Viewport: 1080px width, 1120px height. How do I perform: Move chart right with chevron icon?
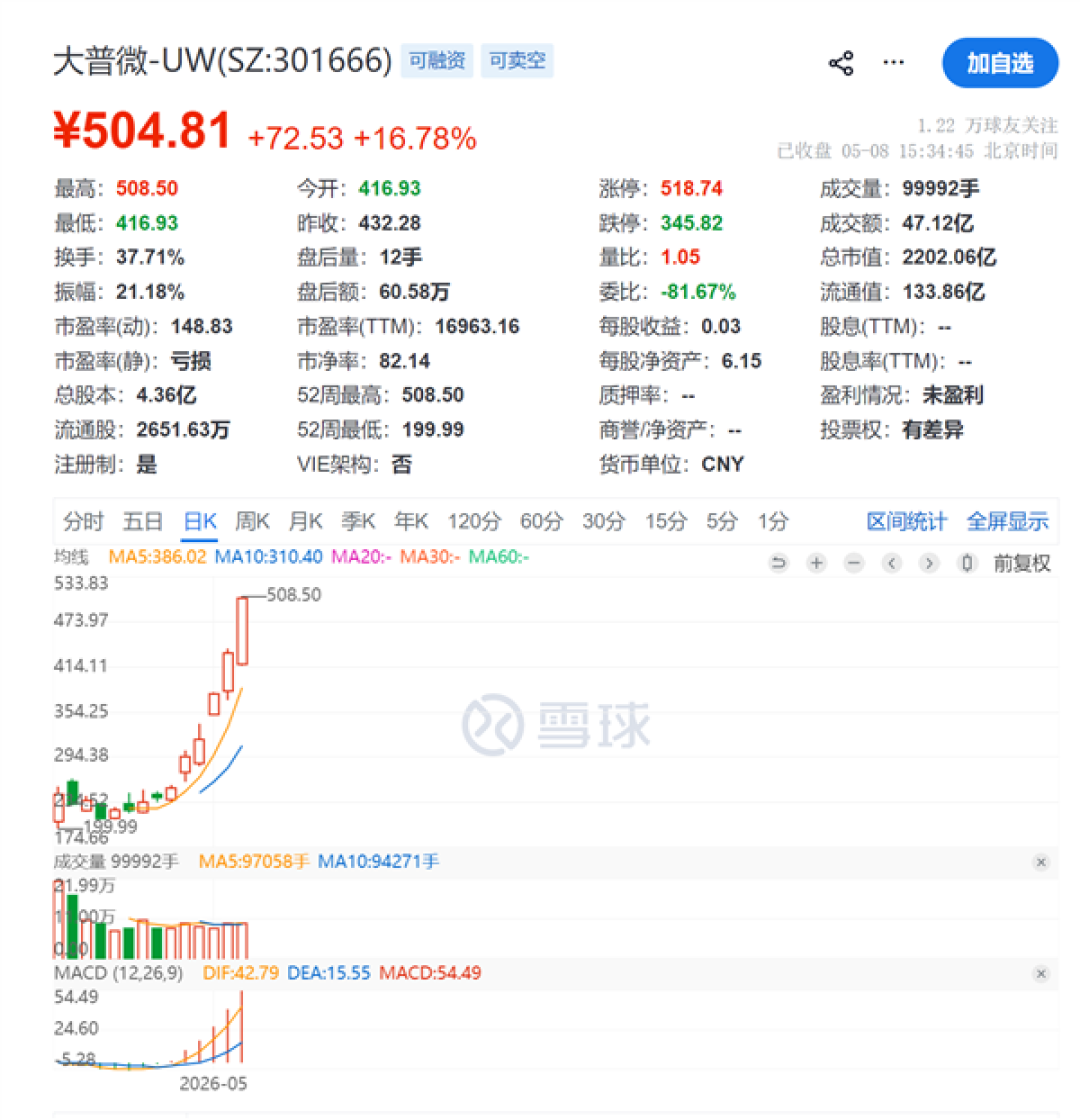(929, 564)
